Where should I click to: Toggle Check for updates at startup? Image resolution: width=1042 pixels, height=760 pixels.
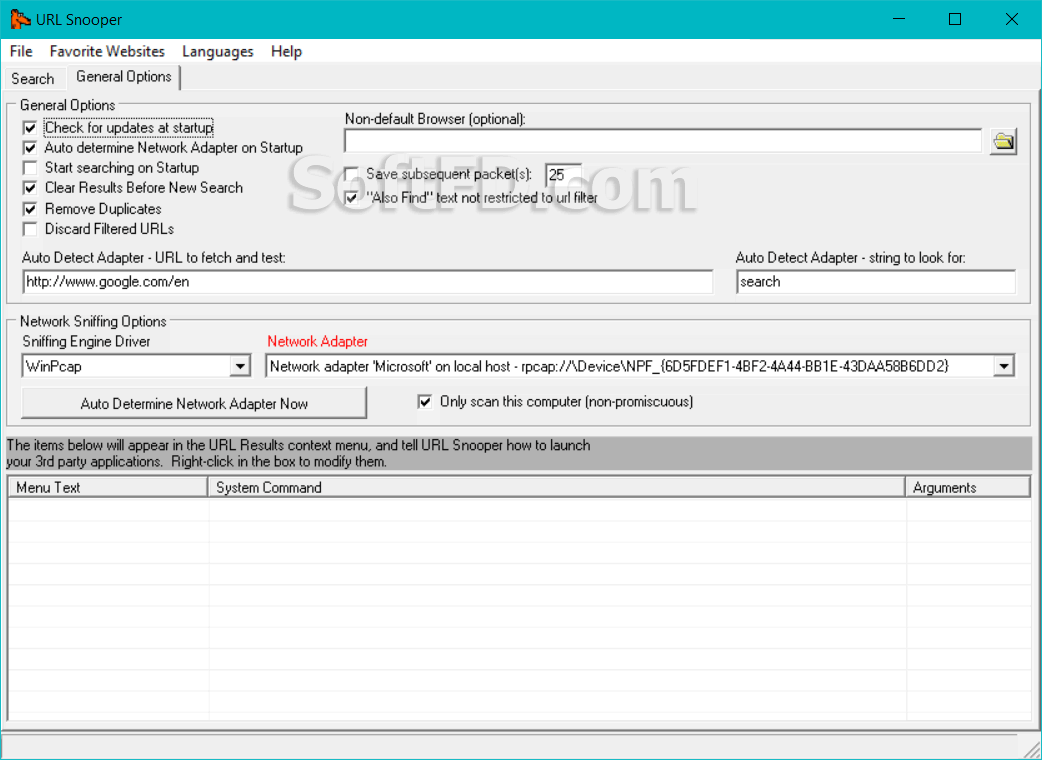tap(30, 128)
